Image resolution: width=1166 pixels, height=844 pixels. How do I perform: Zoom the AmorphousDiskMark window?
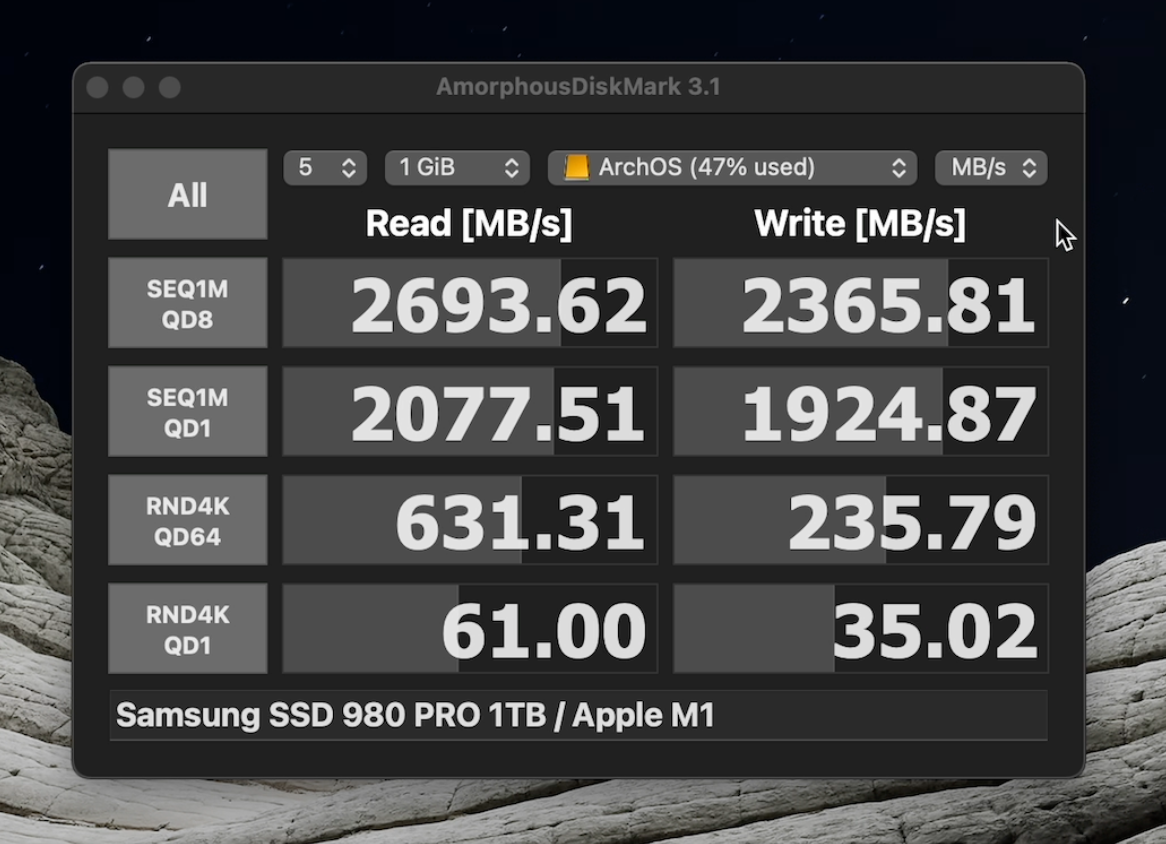pyautogui.click(x=170, y=87)
